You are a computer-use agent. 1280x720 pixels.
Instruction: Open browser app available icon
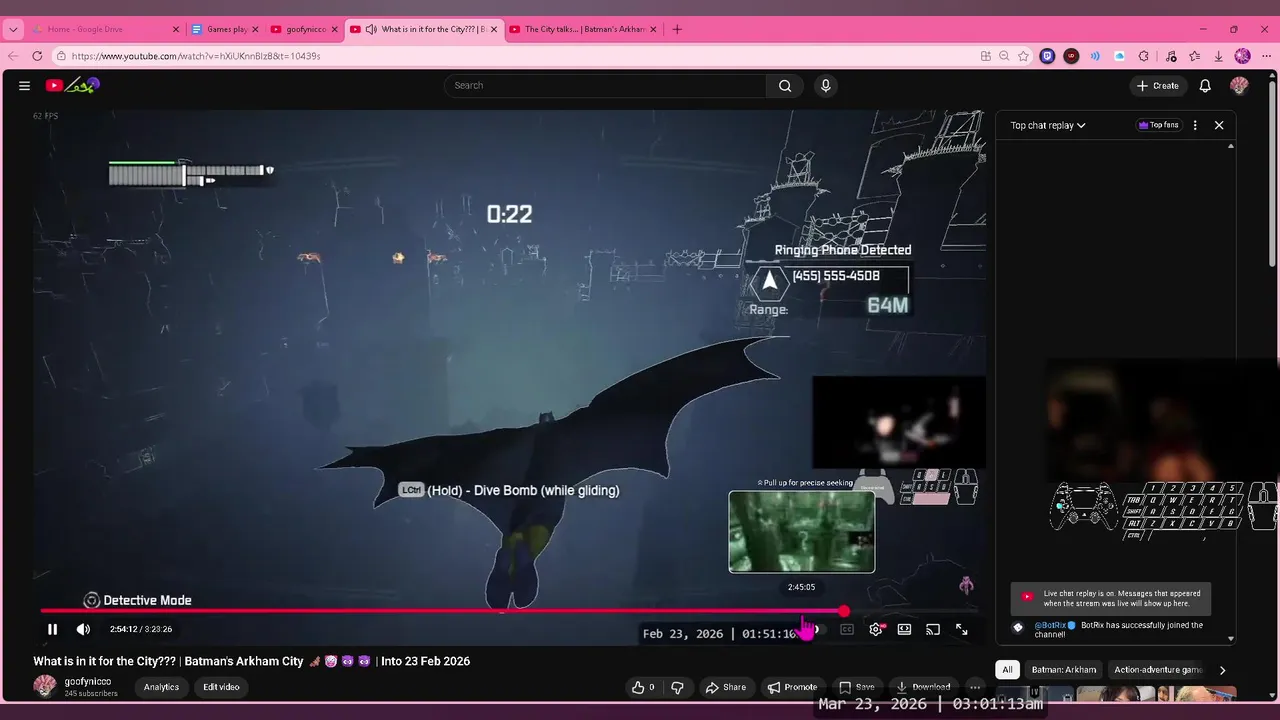[985, 56]
